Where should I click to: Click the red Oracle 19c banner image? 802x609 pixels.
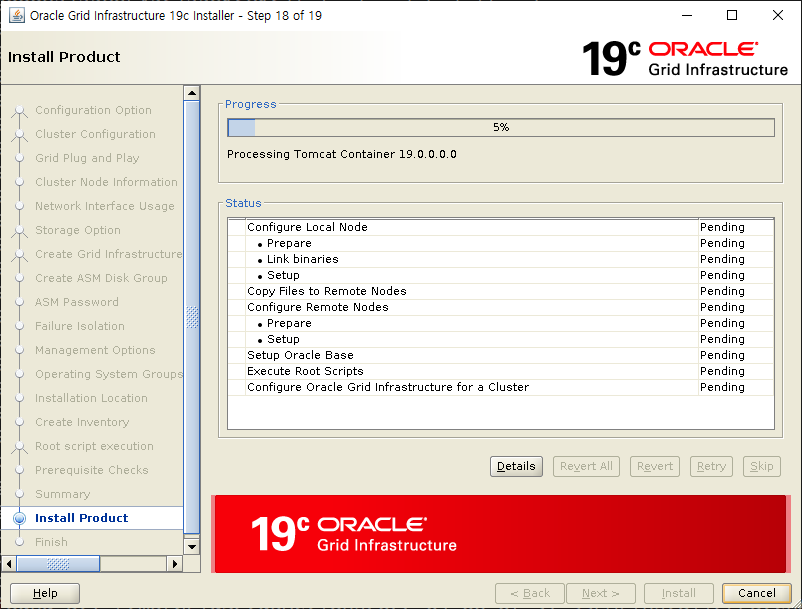click(x=500, y=534)
